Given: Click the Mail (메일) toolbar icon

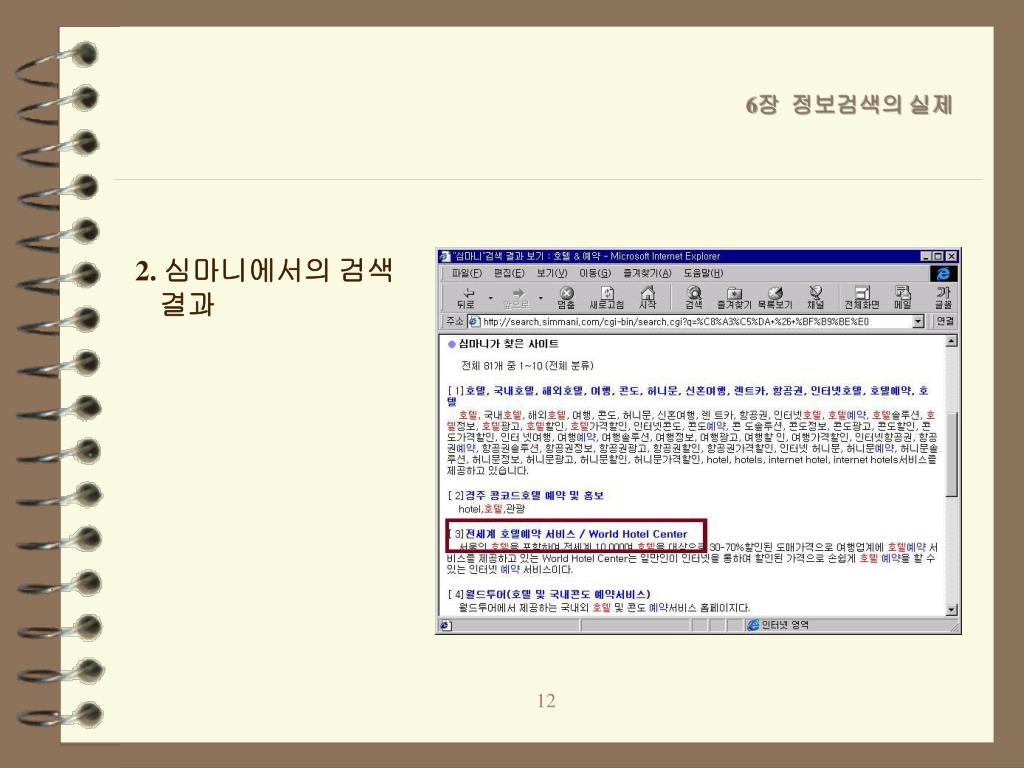Looking at the screenshot, I should [x=903, y=298].
